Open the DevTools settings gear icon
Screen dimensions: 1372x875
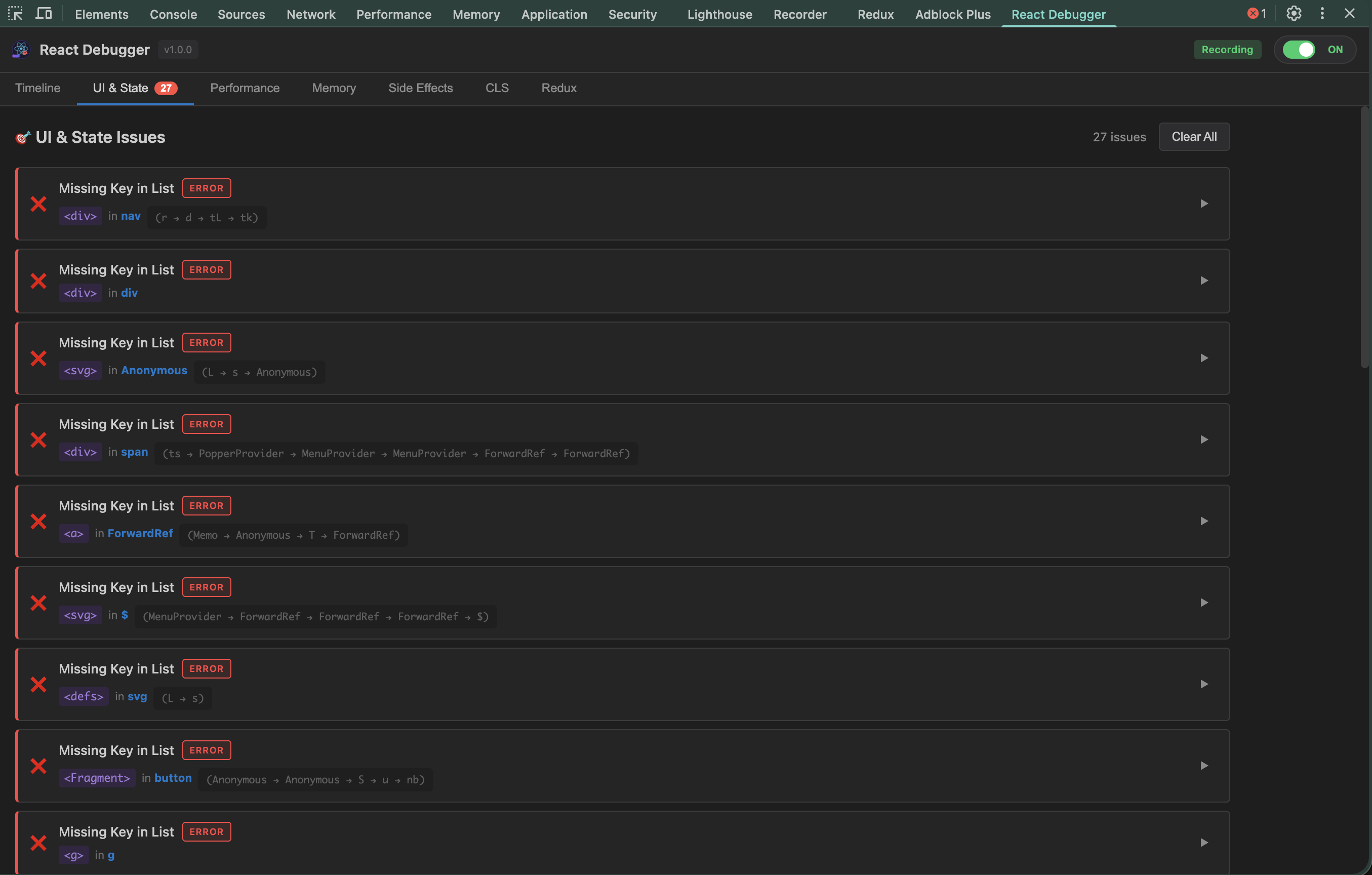(x=1294, y=13)
